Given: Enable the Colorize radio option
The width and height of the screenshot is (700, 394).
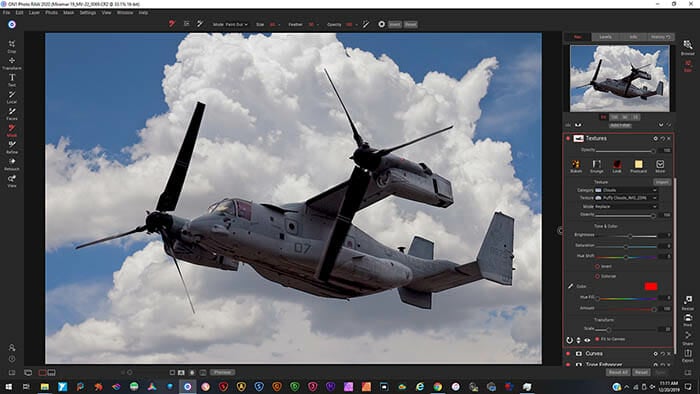Looking at the screenshot, I should click(x=597, y=276).
